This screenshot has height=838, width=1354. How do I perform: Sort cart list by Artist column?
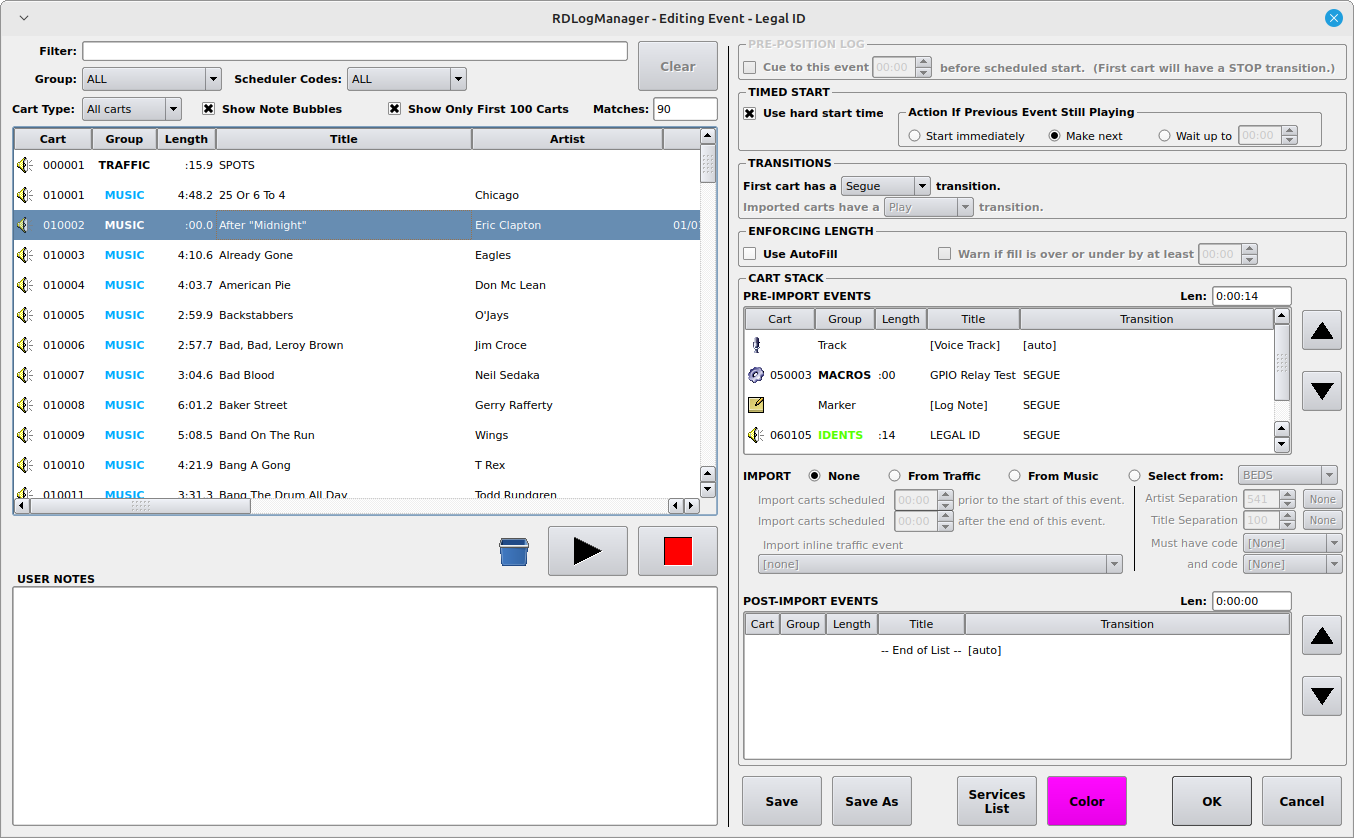tap(566, 139)
